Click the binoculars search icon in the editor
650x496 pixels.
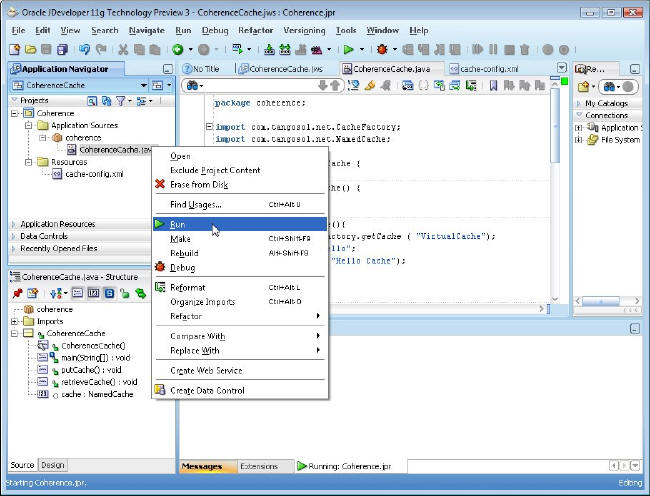tap(191, 86)
